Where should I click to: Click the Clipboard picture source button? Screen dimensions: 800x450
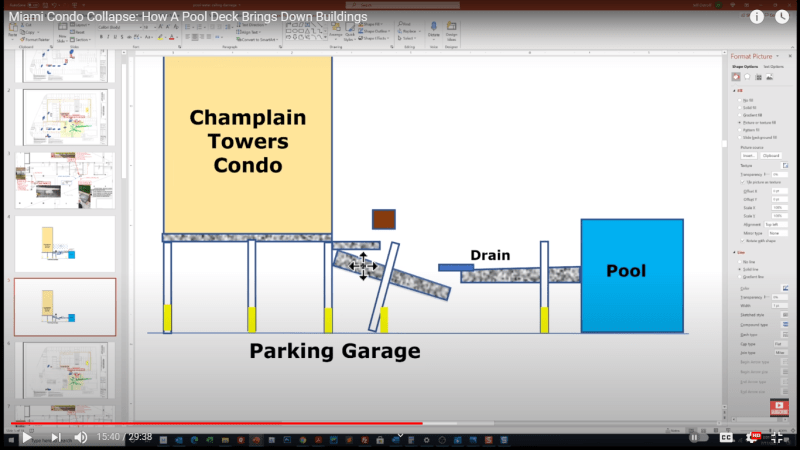(771, 156)
